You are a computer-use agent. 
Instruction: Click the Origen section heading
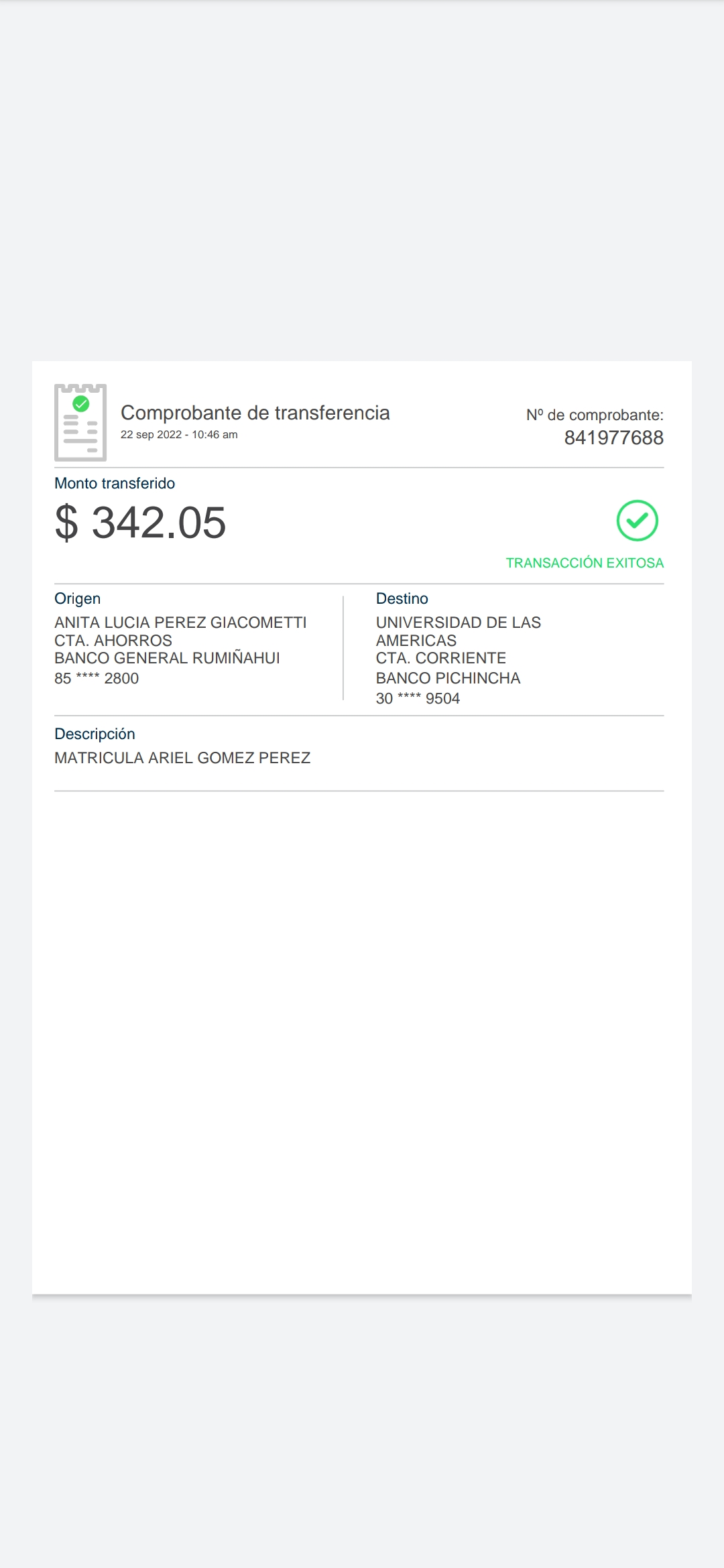point(78,598)
